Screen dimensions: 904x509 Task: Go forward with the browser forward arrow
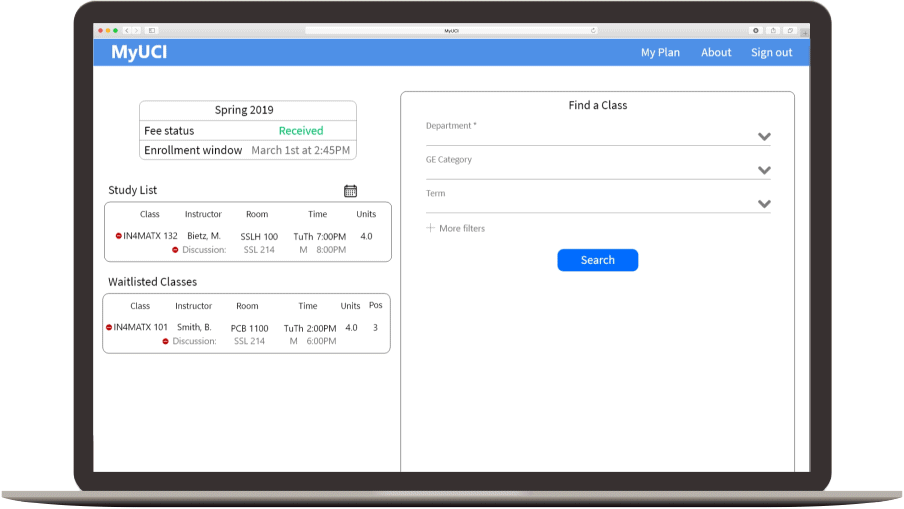tap(137, 31)
